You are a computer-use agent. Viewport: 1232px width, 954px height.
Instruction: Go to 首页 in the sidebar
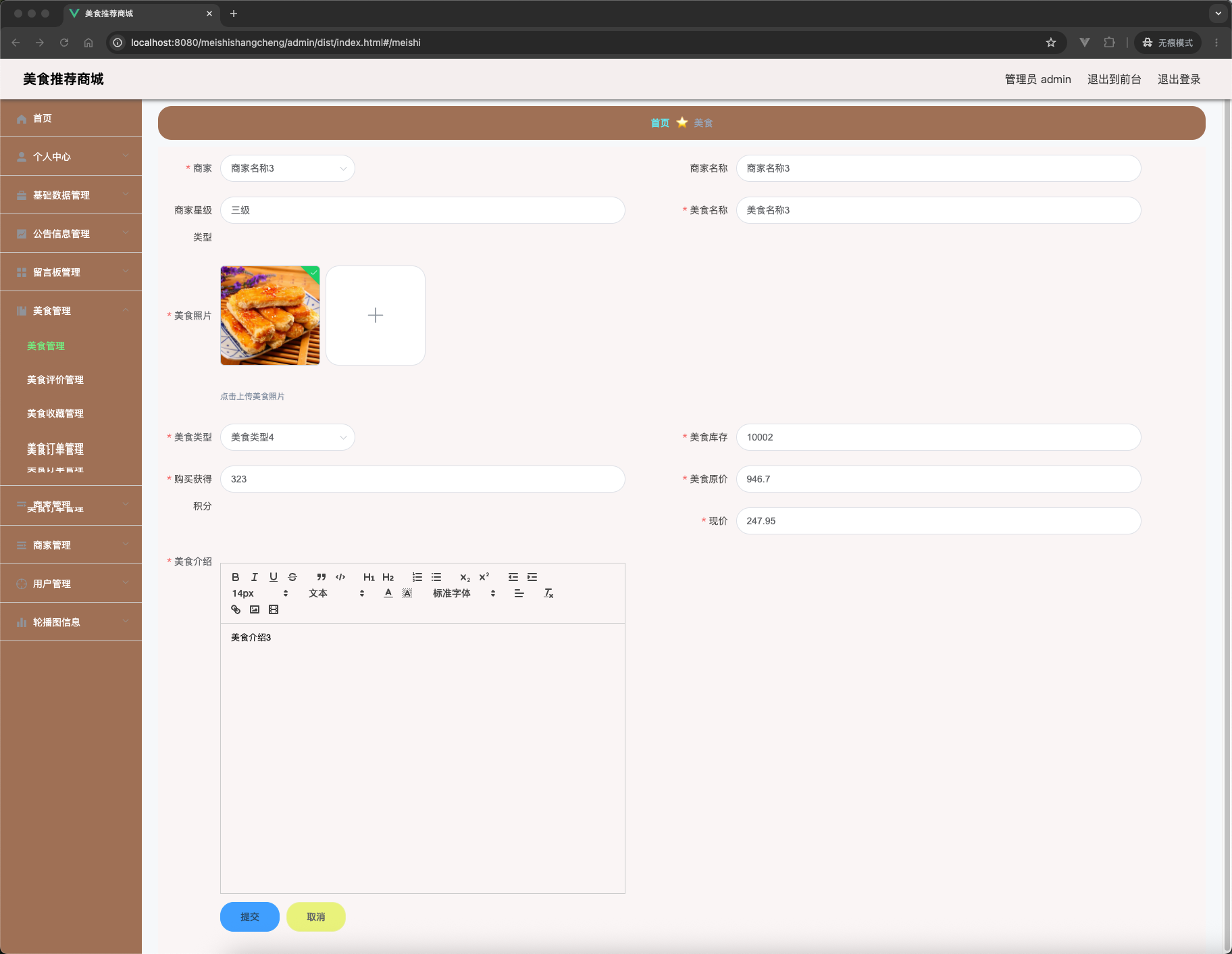[x=71, y=118]
